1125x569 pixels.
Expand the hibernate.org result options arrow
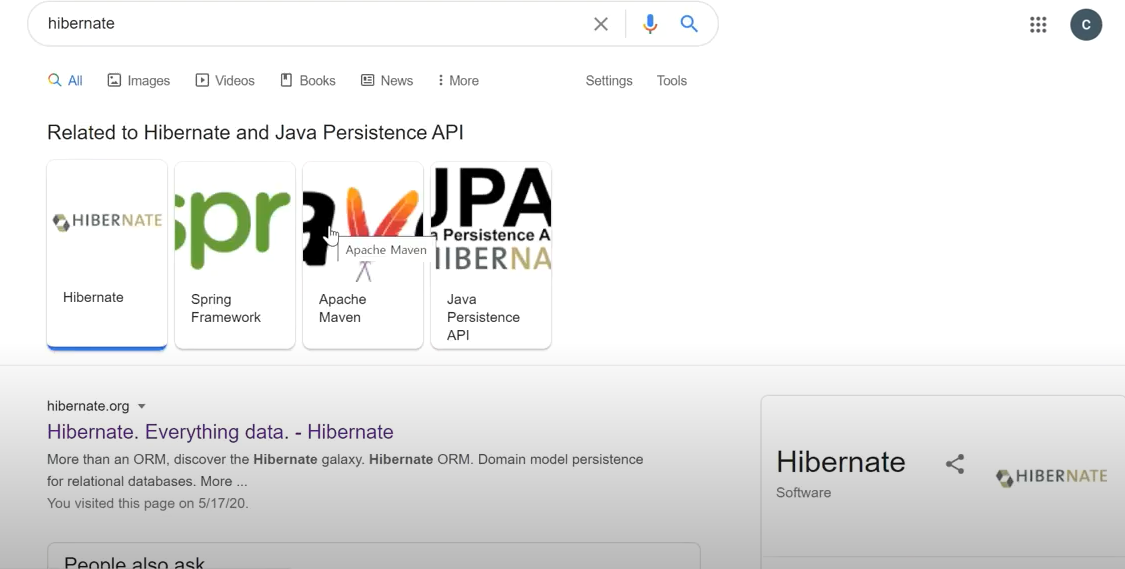click(141, 406)
